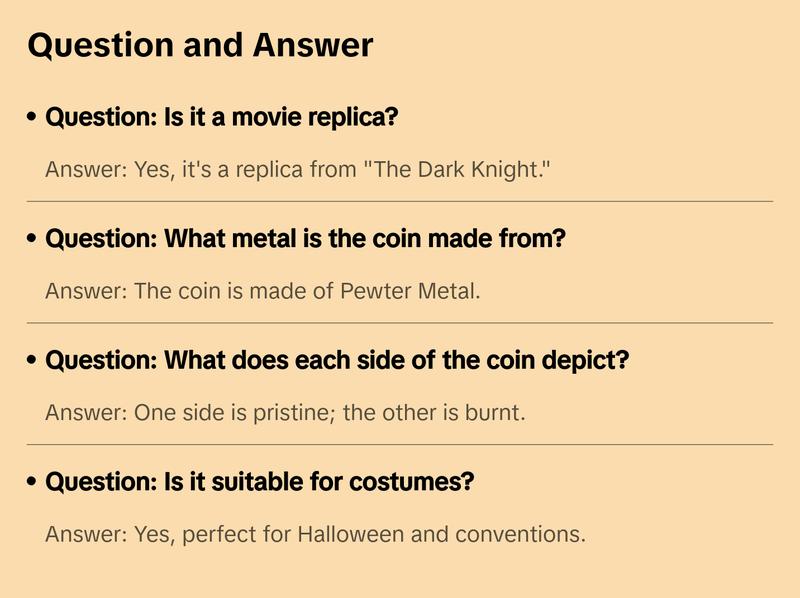The width and height of the screenshot is (800, 598).
Task: Click the Halloween and conventions answer
Action: [315, 534]
